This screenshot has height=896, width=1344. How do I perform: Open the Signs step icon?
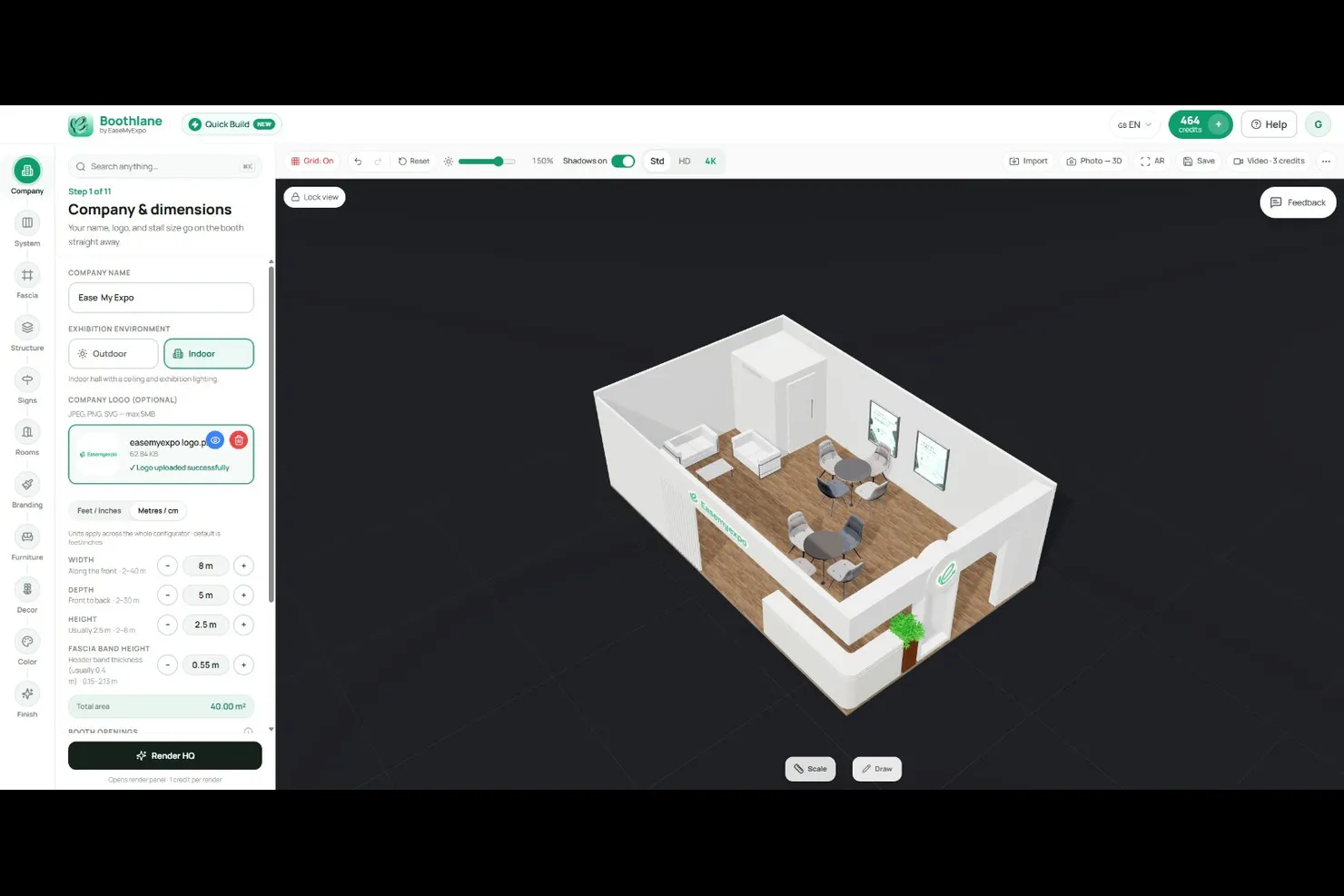click(x=27, y=379)
